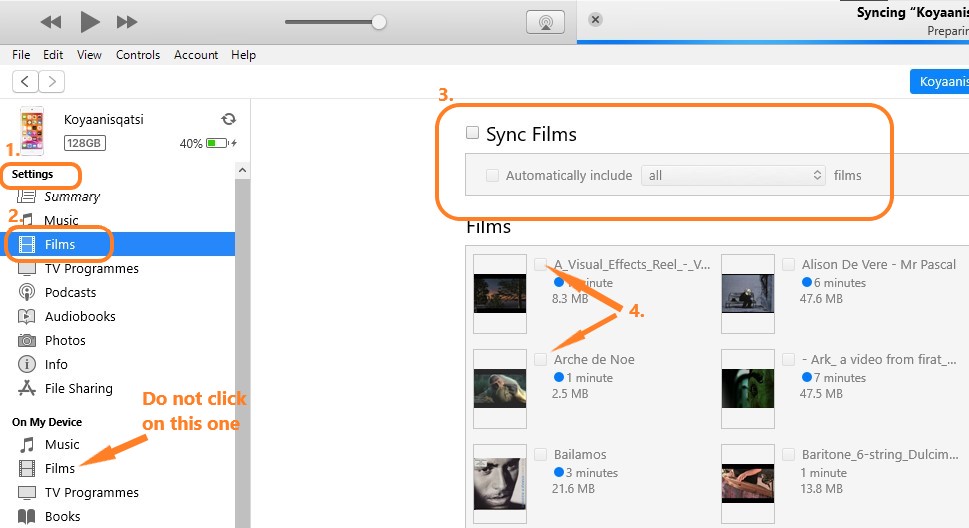Adjust the volume slider knob
Viewport: 969px width, 528px height.
click(379, 22)
